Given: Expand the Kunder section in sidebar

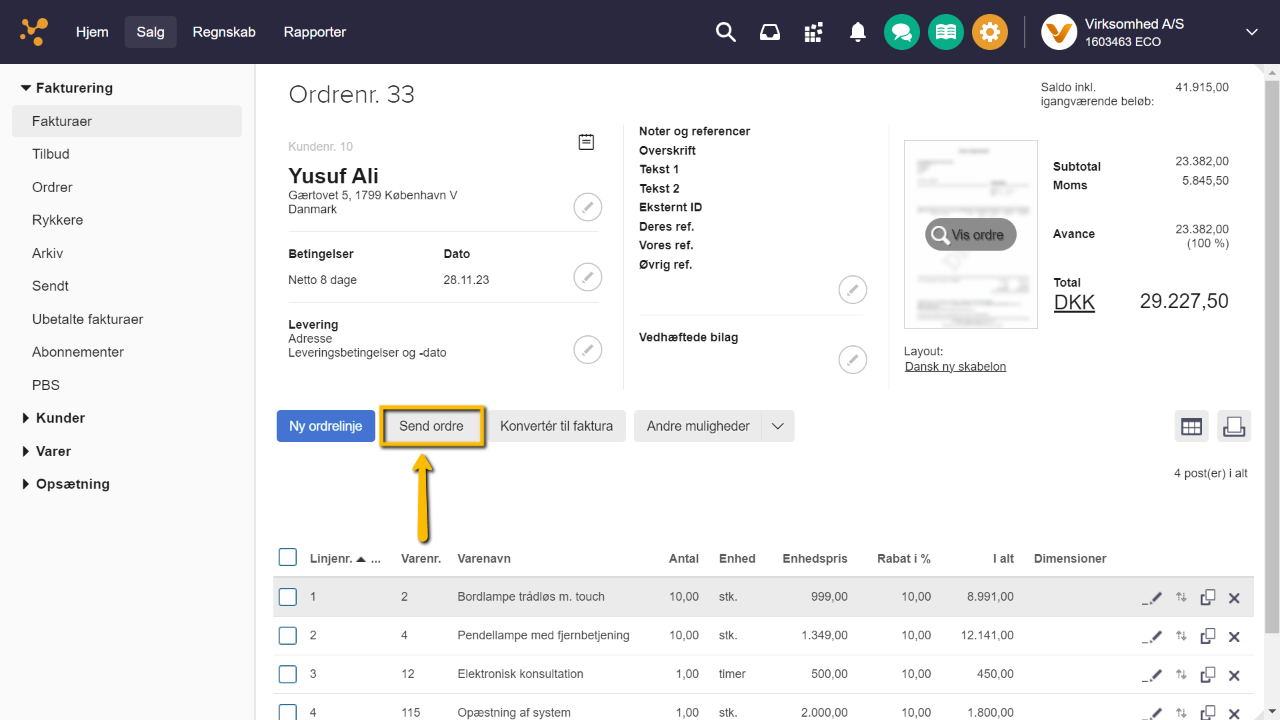Looking at the screenshot, I should pos(60,418).
